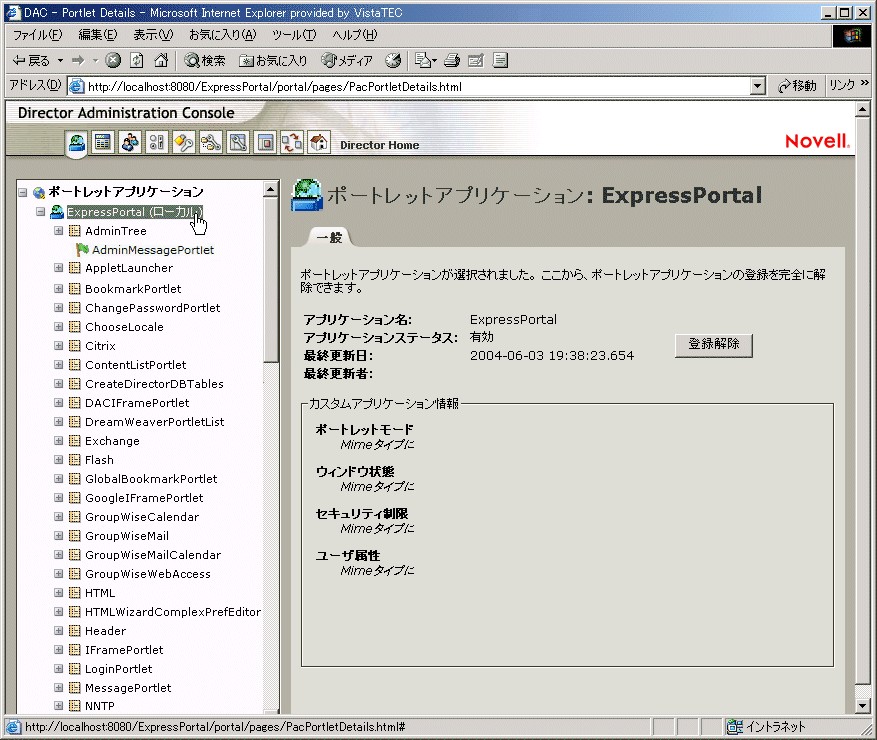Click the refresh icon in the browser toolbar
Viewport: 877px width, 740px height.
137,59
